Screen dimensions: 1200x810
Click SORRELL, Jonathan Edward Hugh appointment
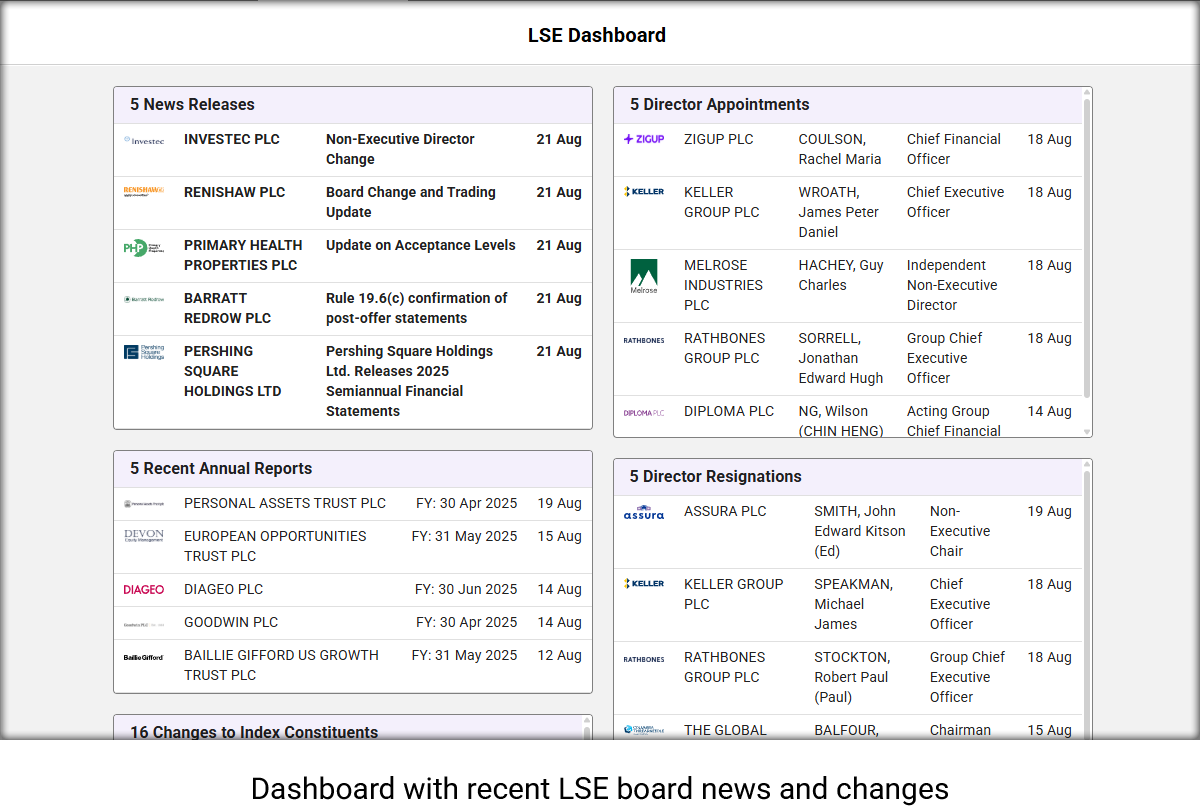[x=848, y=359]
